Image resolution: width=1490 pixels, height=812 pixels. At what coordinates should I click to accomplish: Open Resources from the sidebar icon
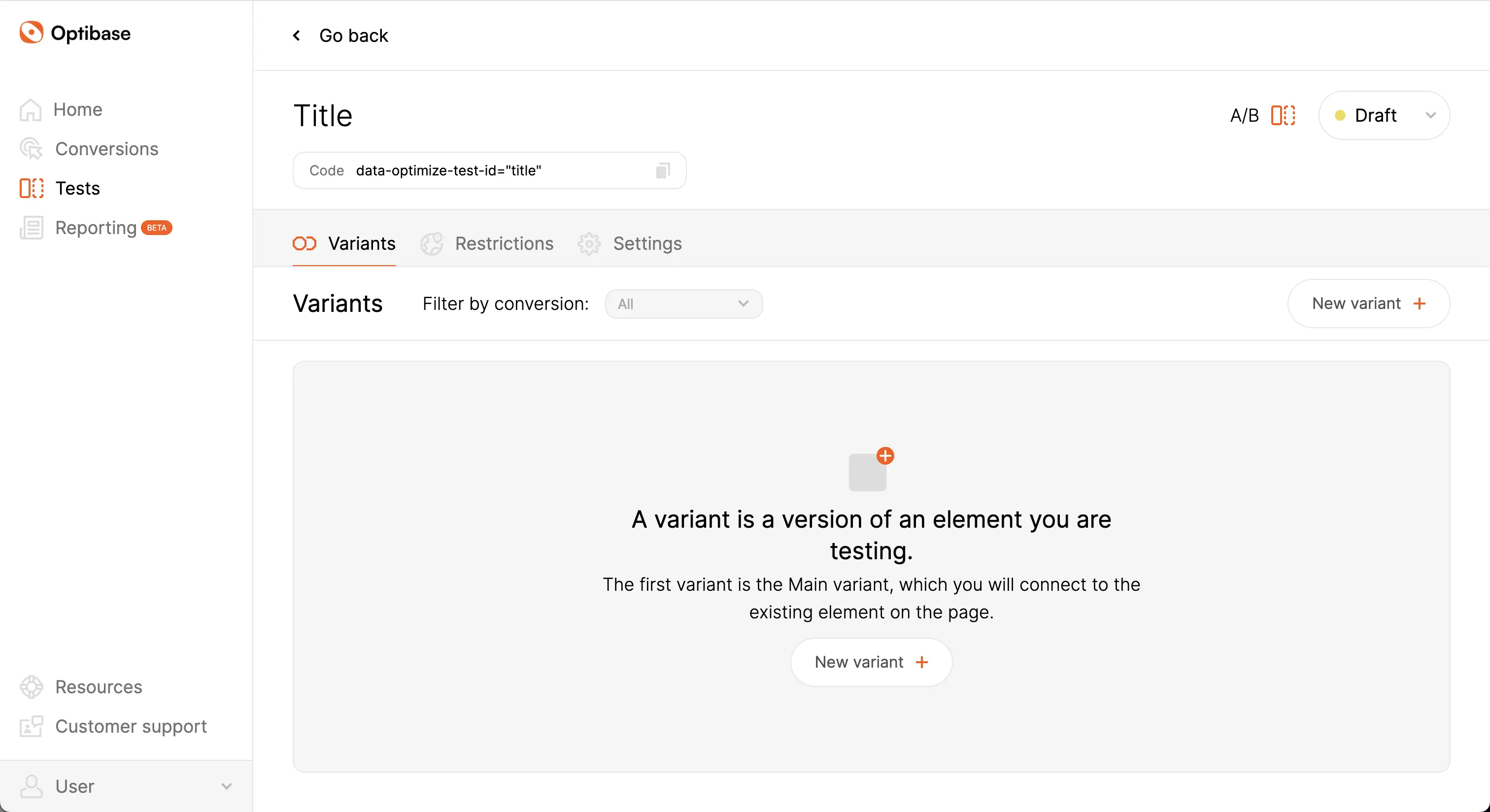click(31, 687)
